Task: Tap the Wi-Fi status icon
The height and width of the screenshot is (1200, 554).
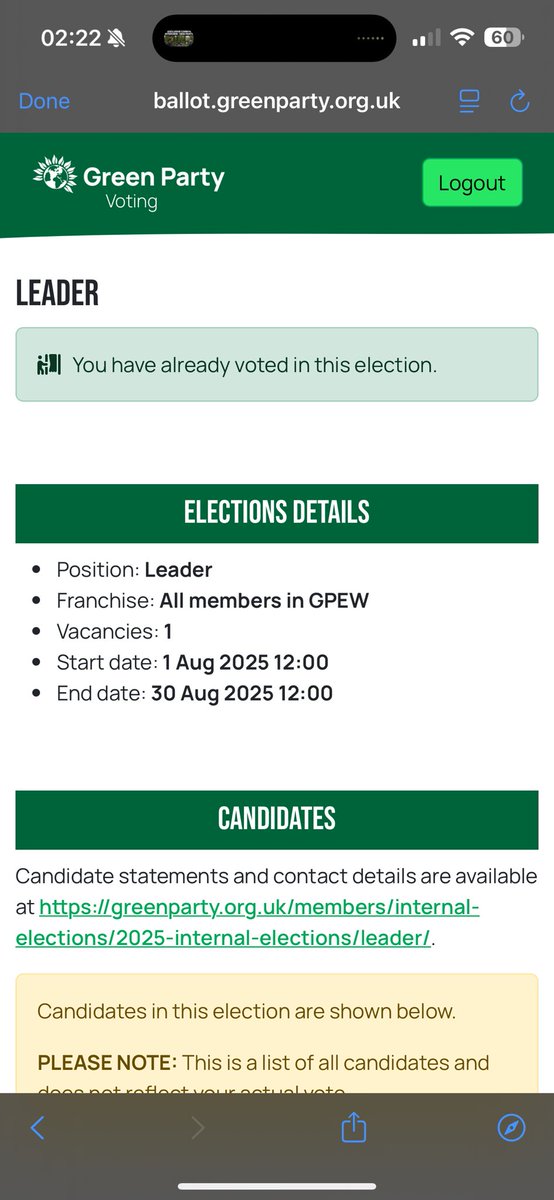Action: pos(461,38)
